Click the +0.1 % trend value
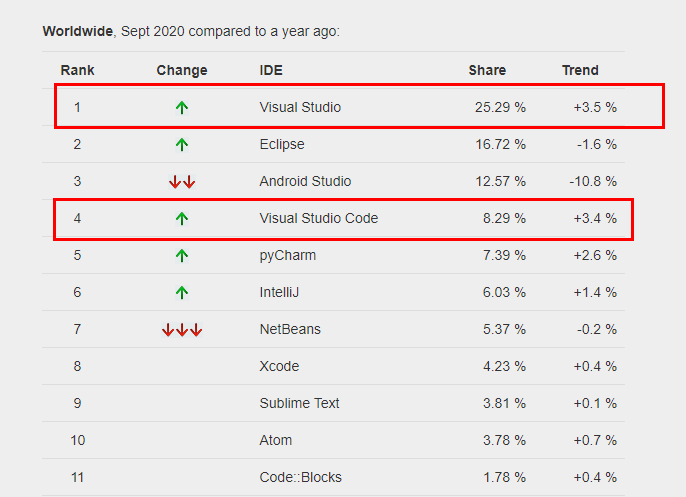686x497 pixels. [595, 403]
